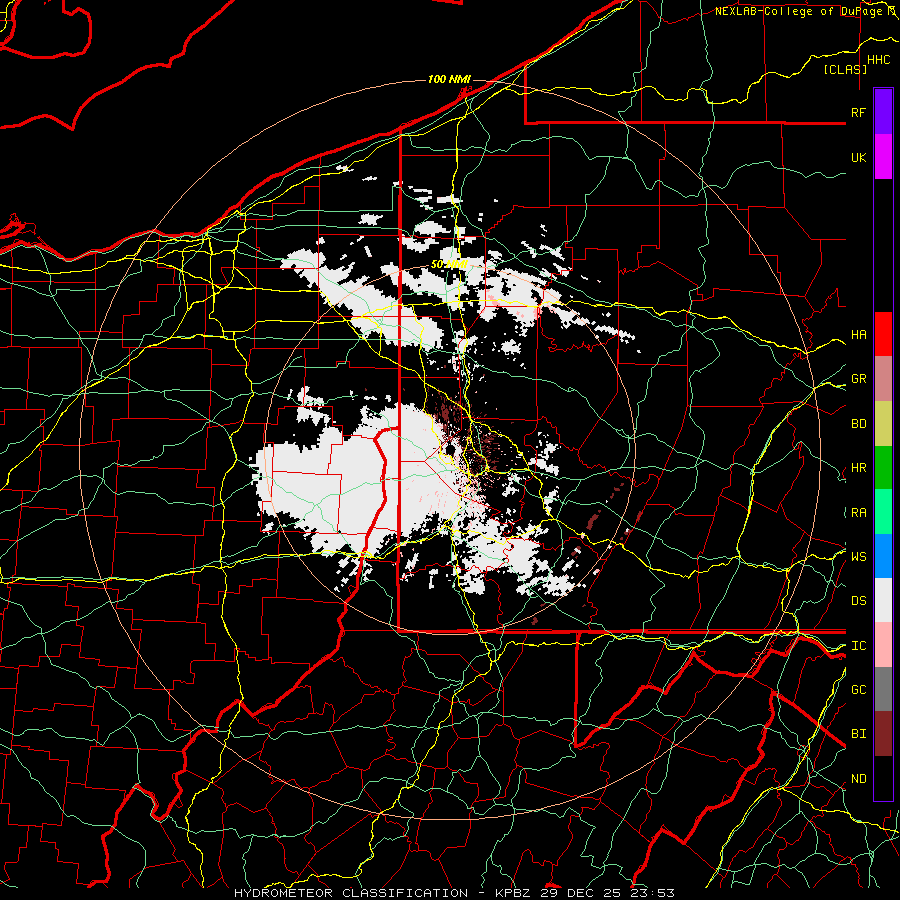Click the BI legend label
Viewport: 900px width, 900px height.
click(x=858, y=734)
